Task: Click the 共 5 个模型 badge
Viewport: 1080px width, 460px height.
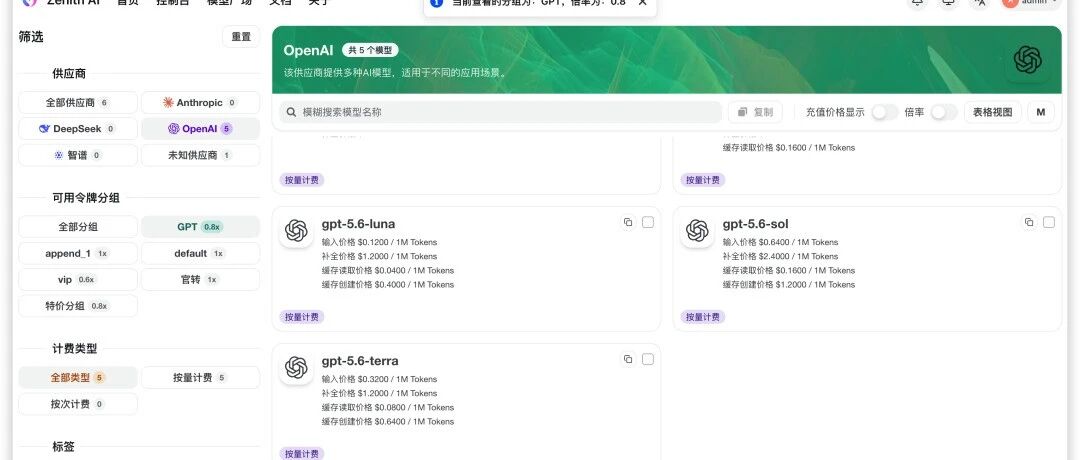Action: click(x=370, y=50)
